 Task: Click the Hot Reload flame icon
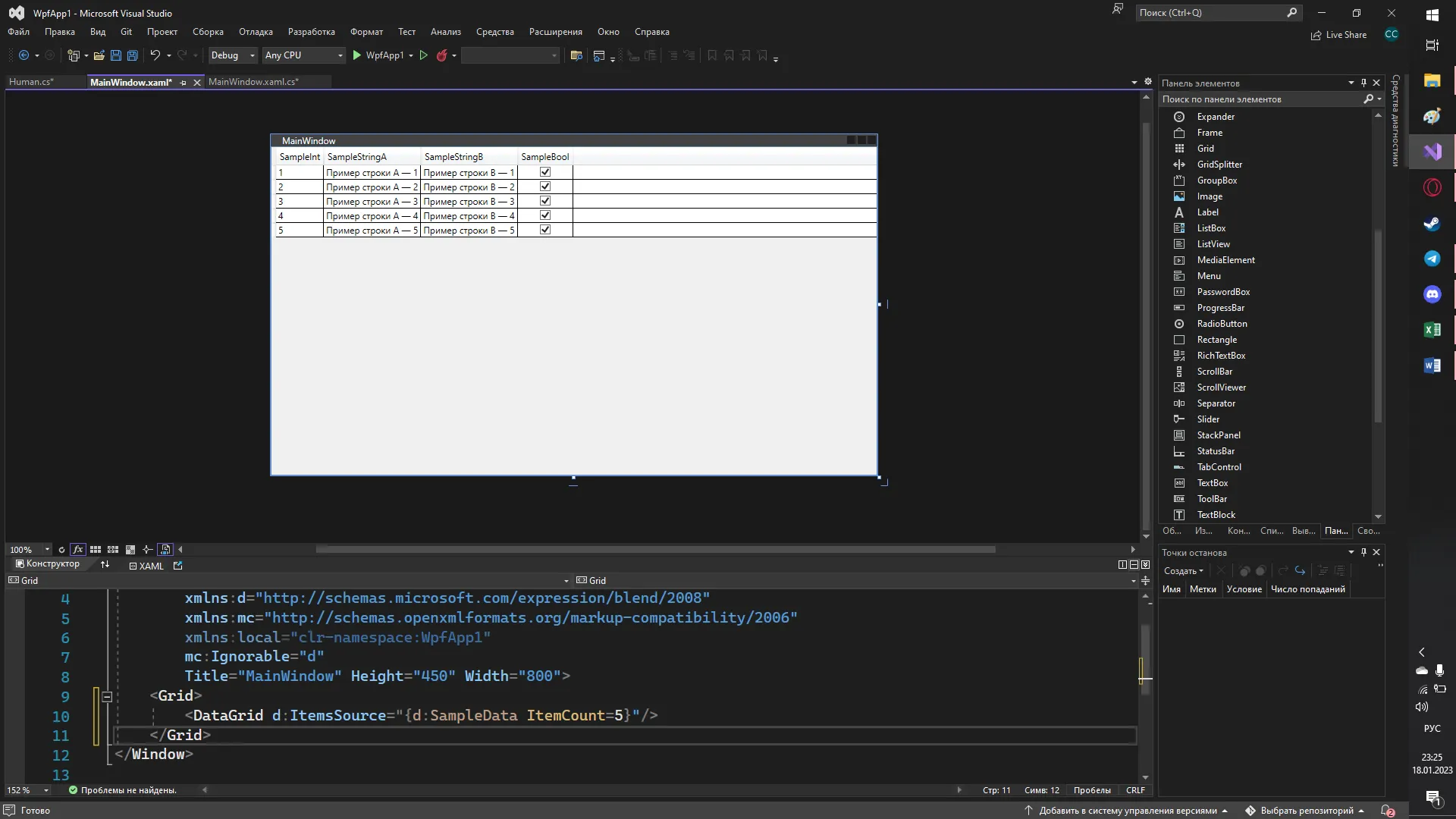[441, 55]
